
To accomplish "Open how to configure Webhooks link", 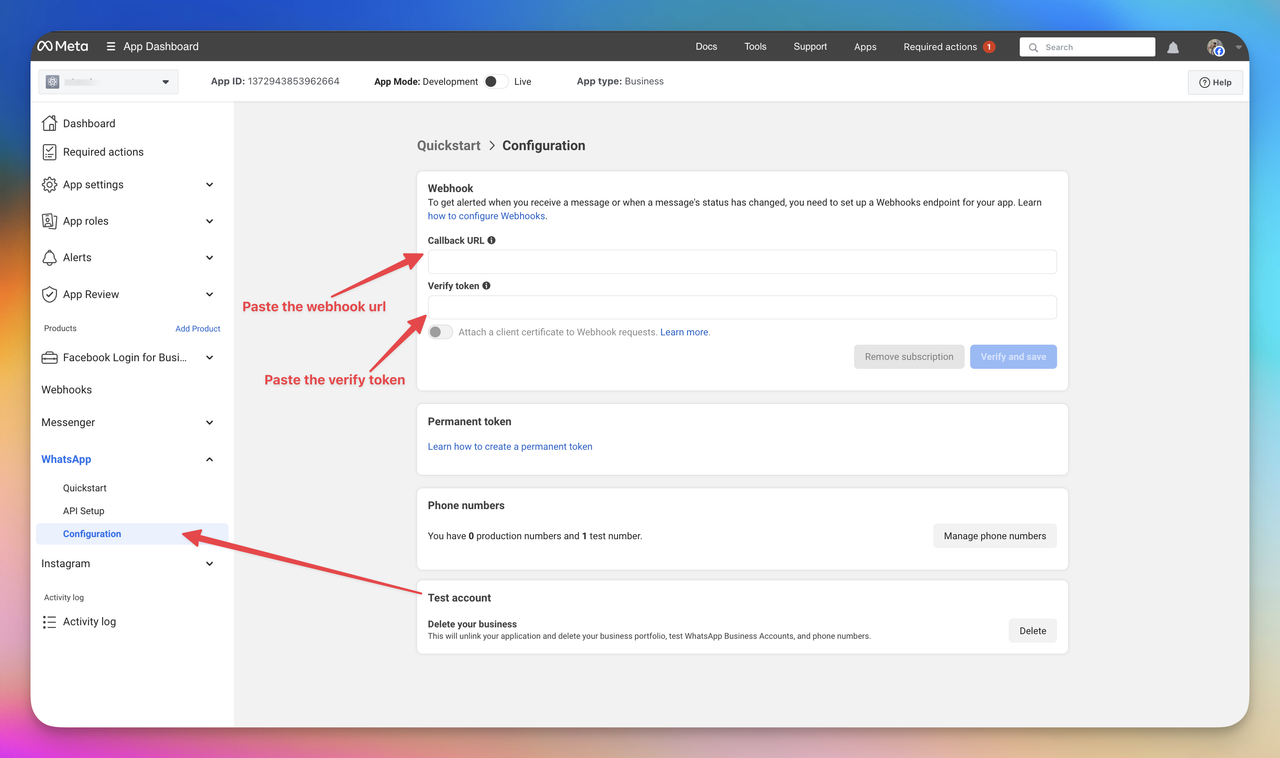I will [x=486, y=216].
